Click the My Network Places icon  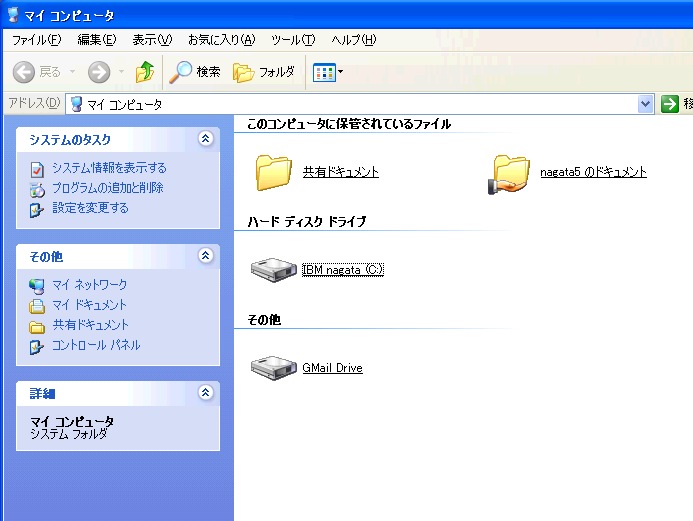[37, 286]
